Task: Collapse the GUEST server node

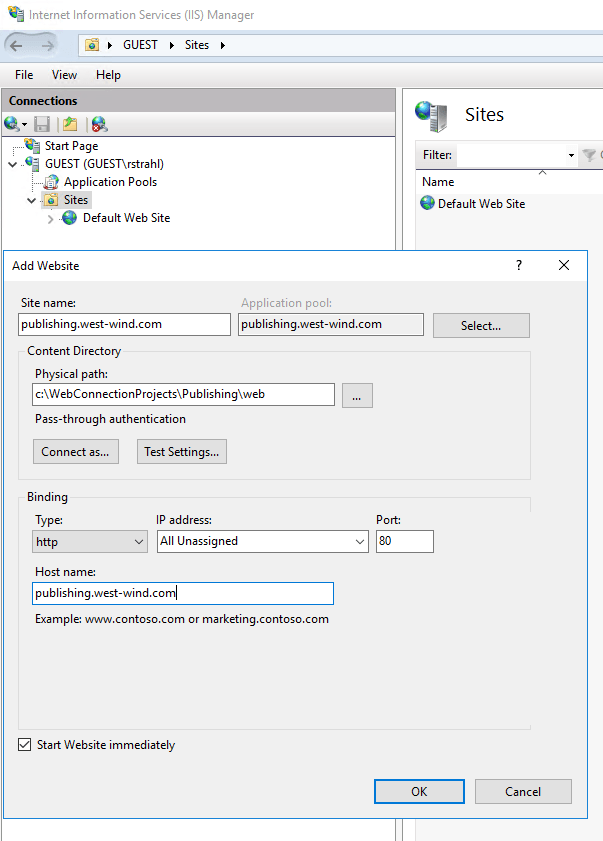Action: pos(13,164)
